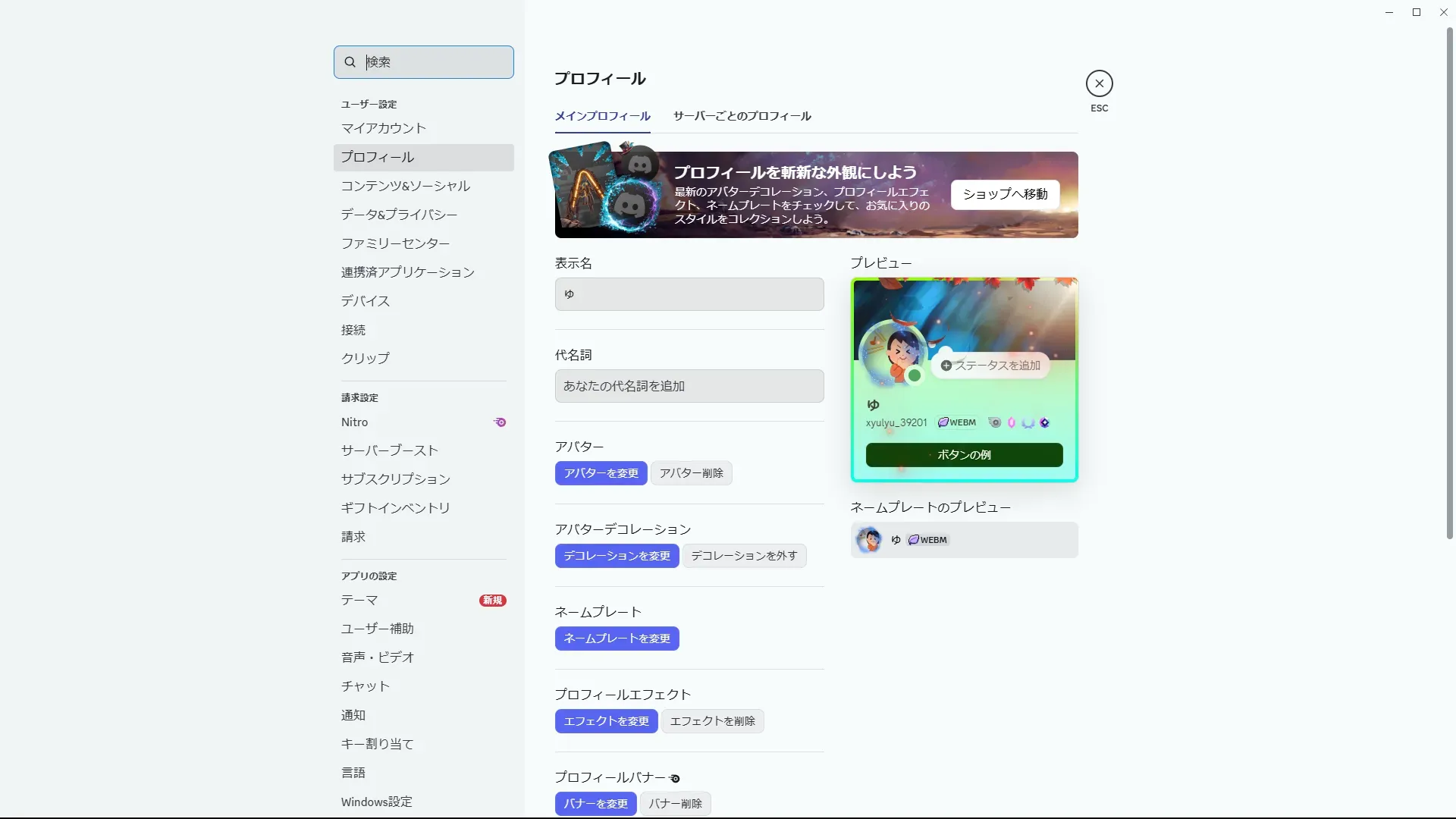Viewport: 1456px width, 819px height.
Task: Open テーマ settings marked 新規
Action: (x=359, y=600)
